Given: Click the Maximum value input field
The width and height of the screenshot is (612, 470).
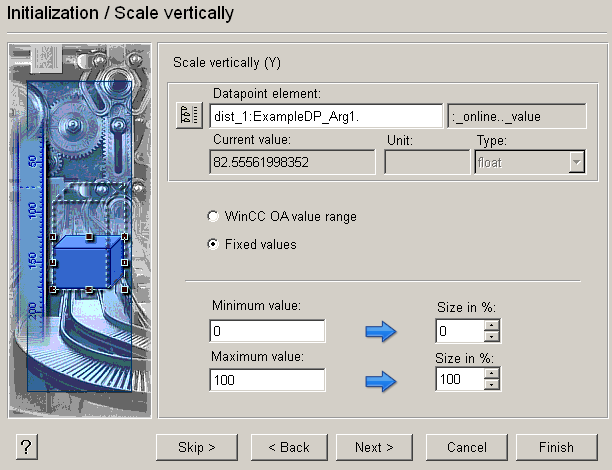Looking at the screenshot, I should coord(267,380).
